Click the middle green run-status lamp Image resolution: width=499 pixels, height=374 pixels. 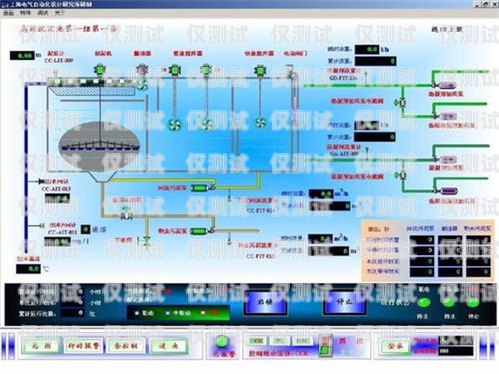pos(449,303)
